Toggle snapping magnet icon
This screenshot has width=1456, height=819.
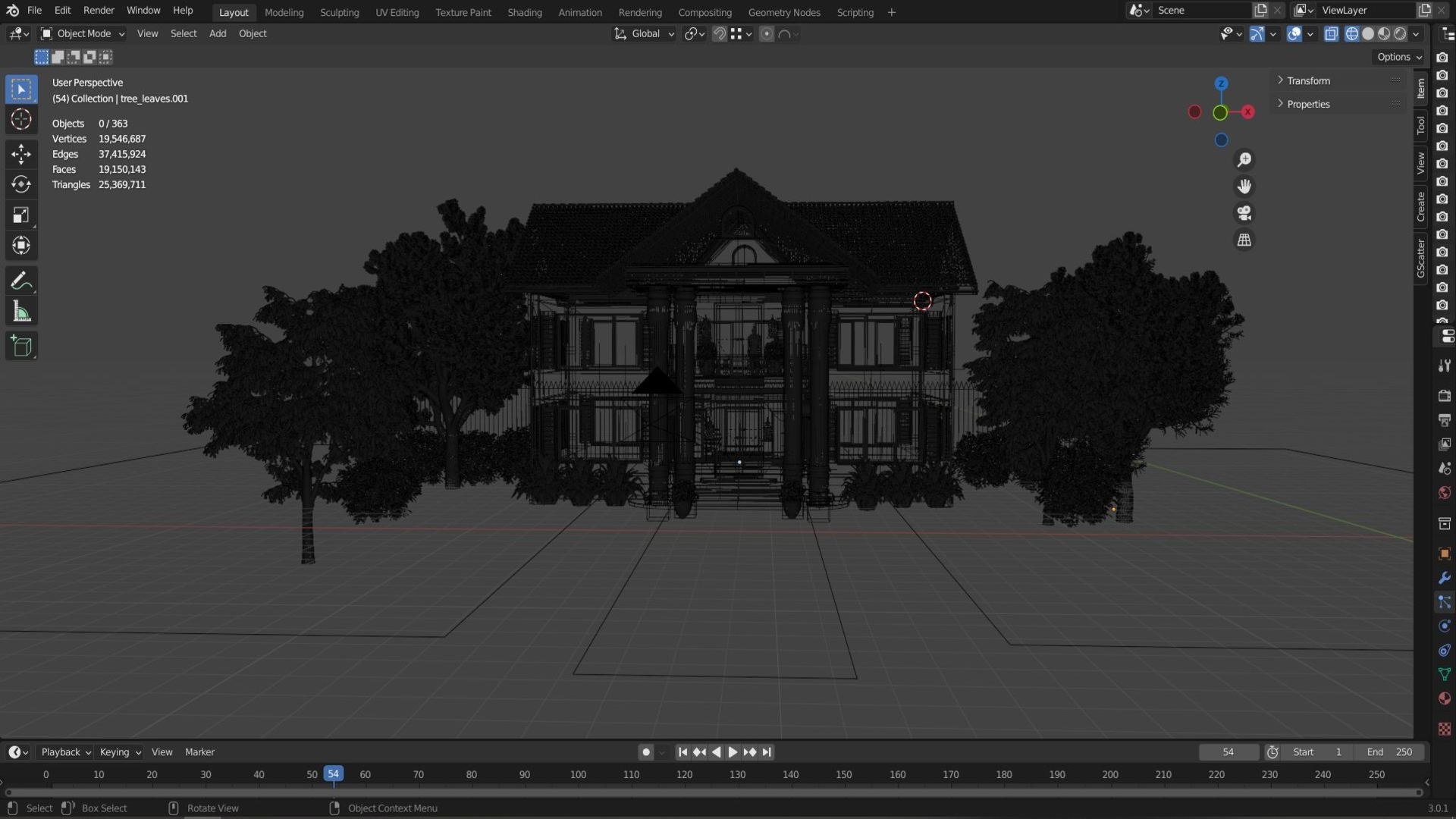point(720,33)
